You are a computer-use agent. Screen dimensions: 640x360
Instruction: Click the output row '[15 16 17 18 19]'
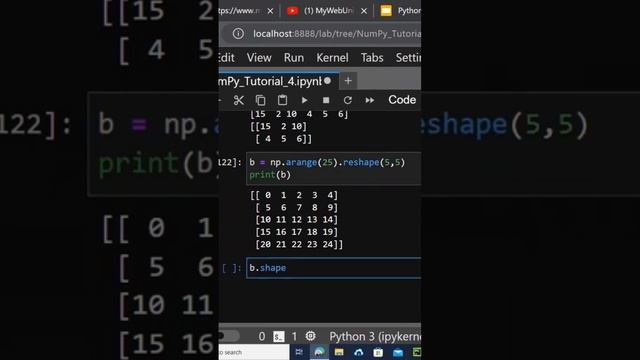[297, 232]
